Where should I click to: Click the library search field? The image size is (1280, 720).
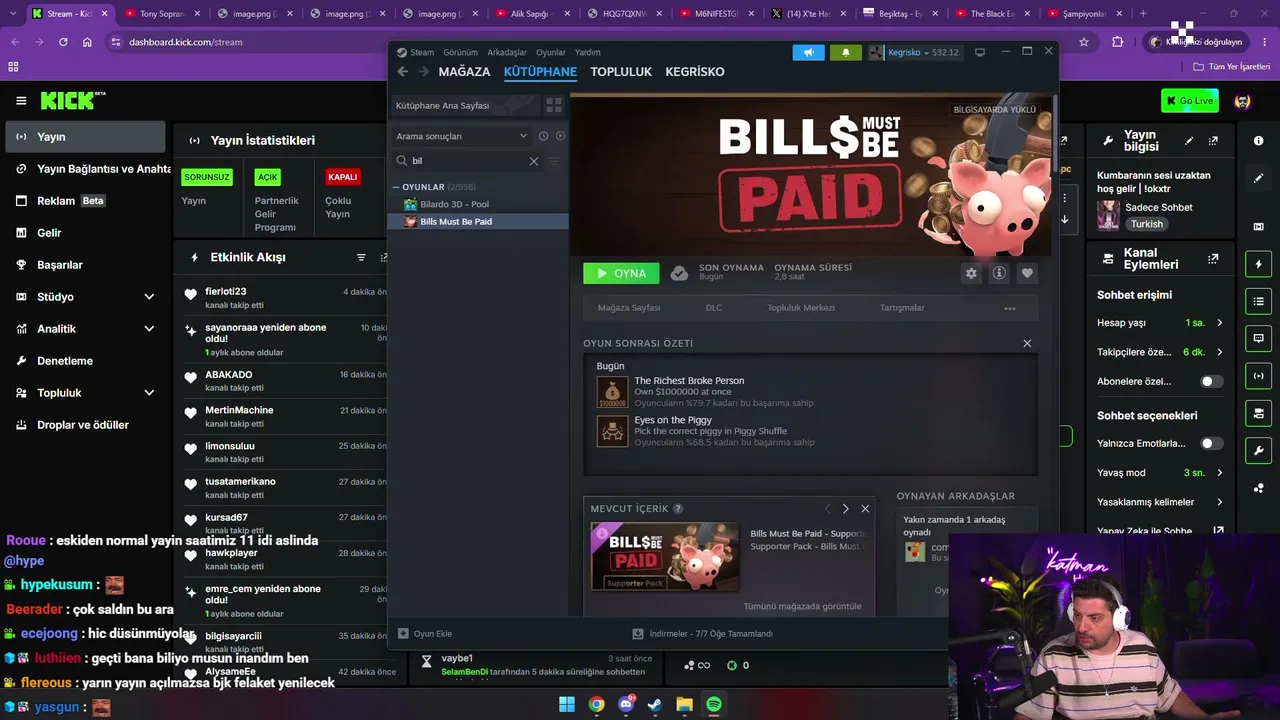pyautogui.click(x=466, y=161)
